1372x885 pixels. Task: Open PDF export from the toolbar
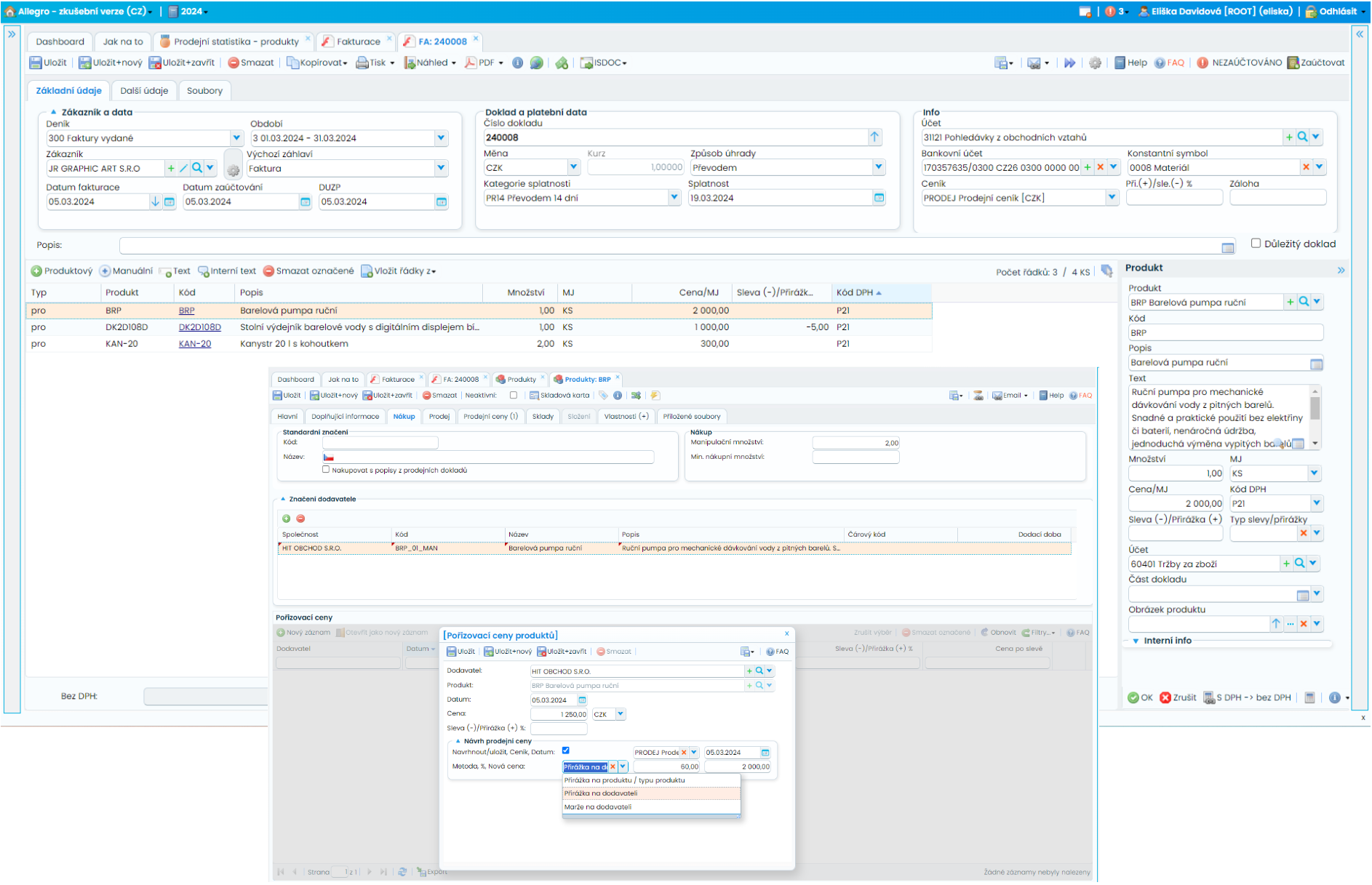click(484, 63)
